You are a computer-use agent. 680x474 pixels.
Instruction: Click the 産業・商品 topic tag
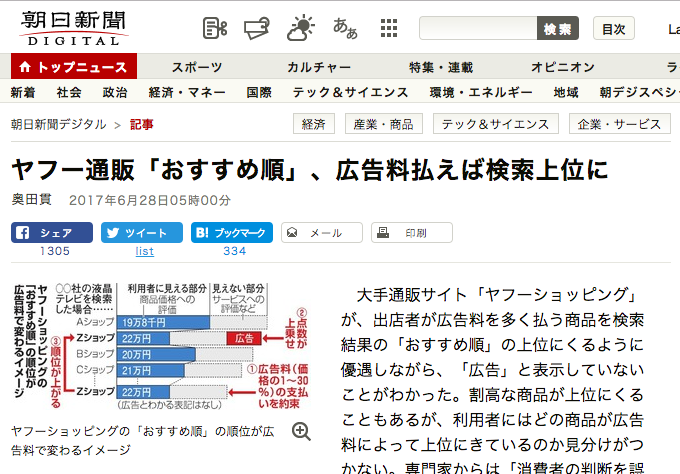[x=383, y=124]
